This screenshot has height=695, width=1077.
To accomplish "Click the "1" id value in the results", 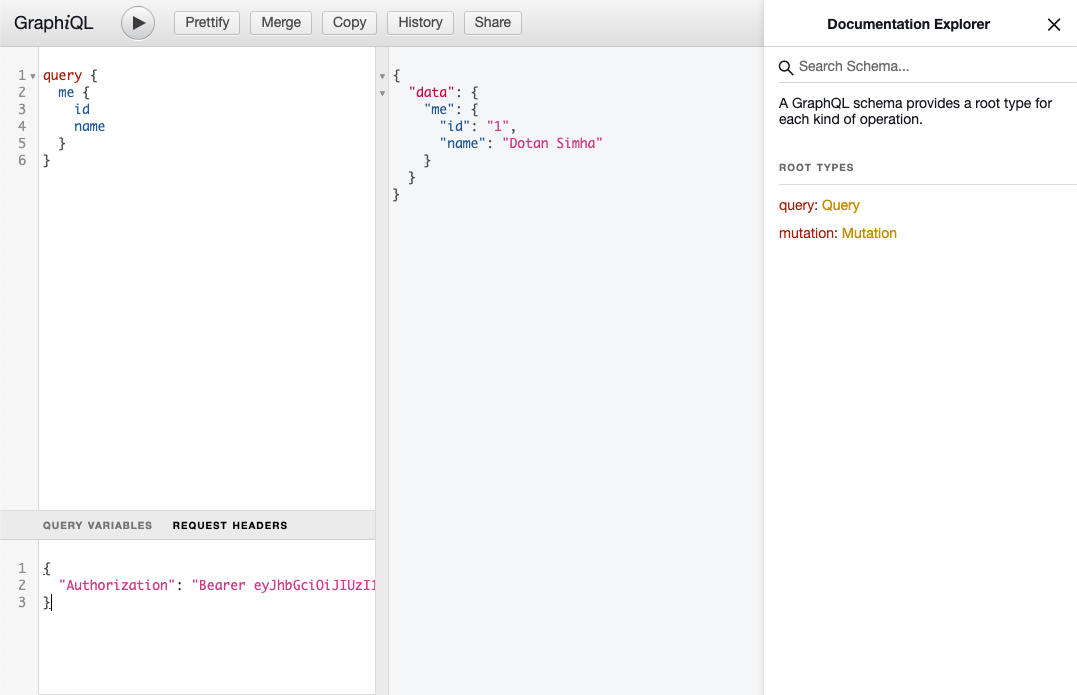I will [x=498, y=126].
